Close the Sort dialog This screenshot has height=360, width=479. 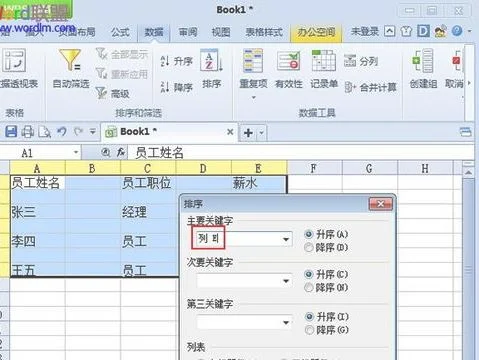click(x=381, y=204)
